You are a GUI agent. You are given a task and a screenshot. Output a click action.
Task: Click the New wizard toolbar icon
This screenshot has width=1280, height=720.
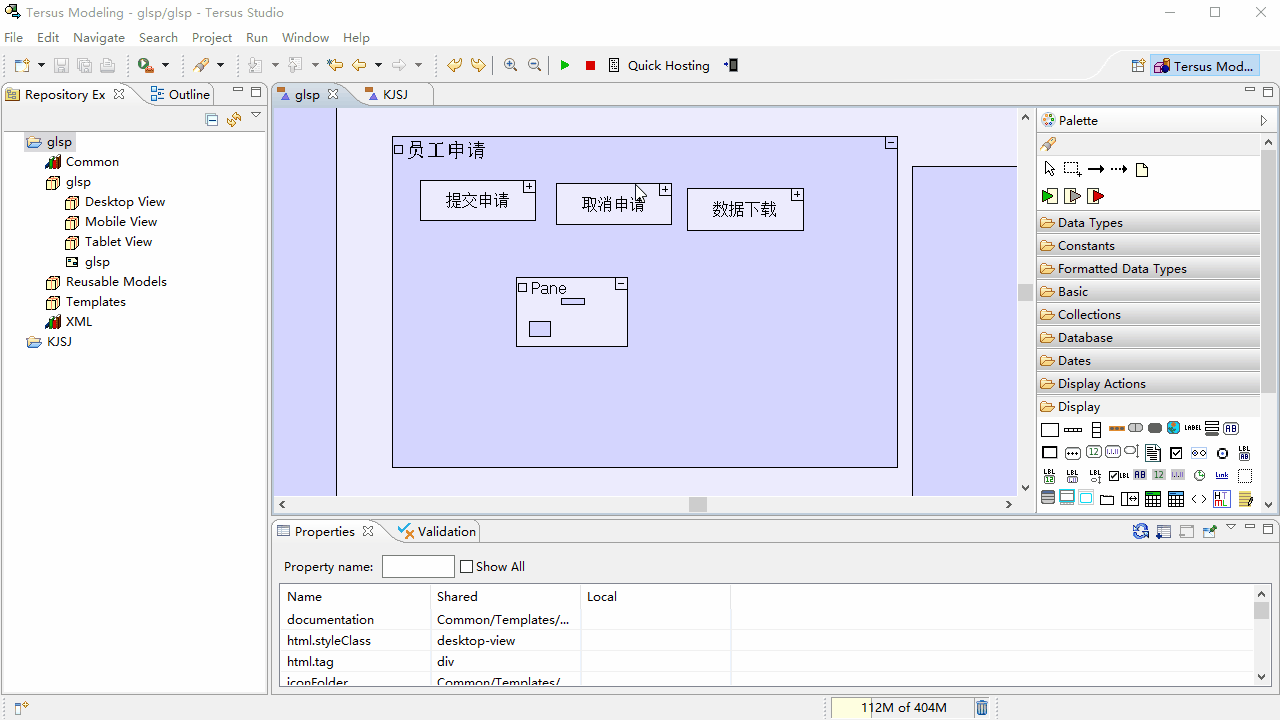pyautogui.click(x=22, y=65)
